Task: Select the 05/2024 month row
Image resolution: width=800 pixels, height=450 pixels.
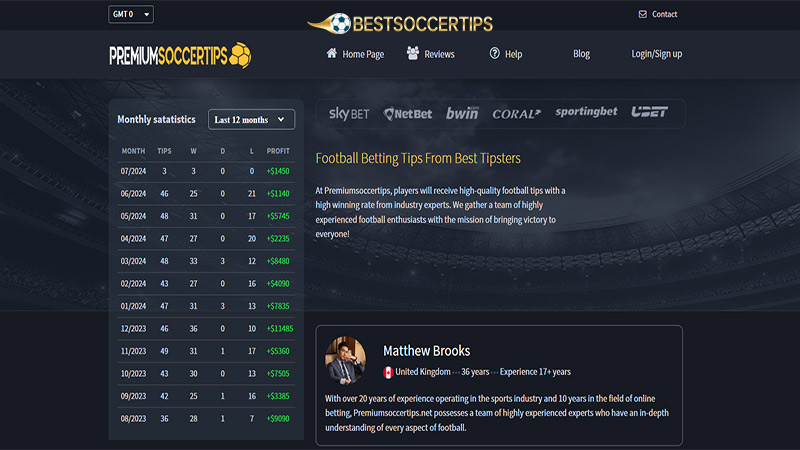Action: [206, 216]
